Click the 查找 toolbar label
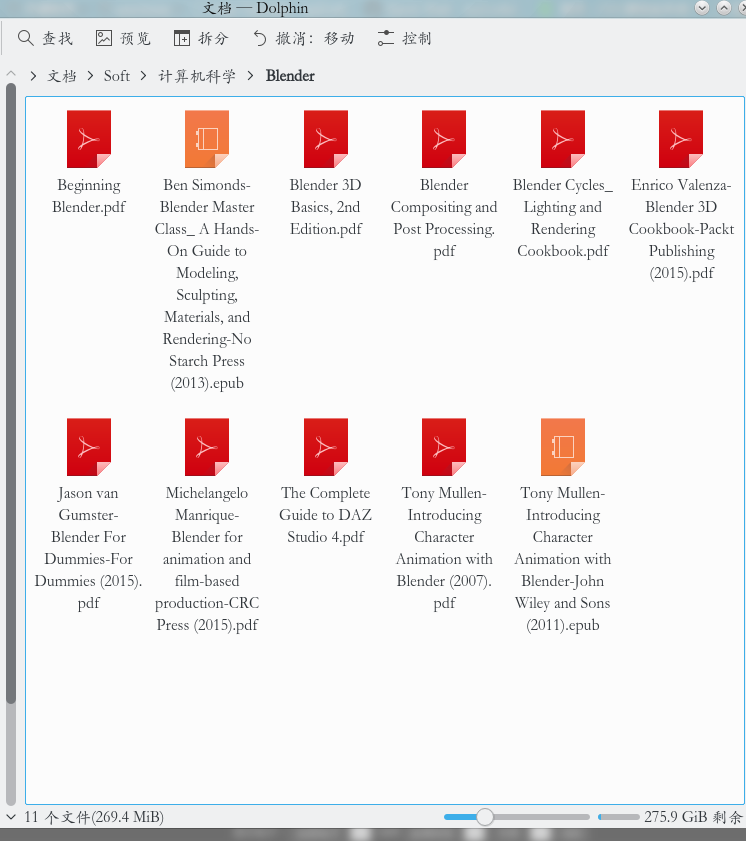746x841 pixels. (x=57, y=39)
